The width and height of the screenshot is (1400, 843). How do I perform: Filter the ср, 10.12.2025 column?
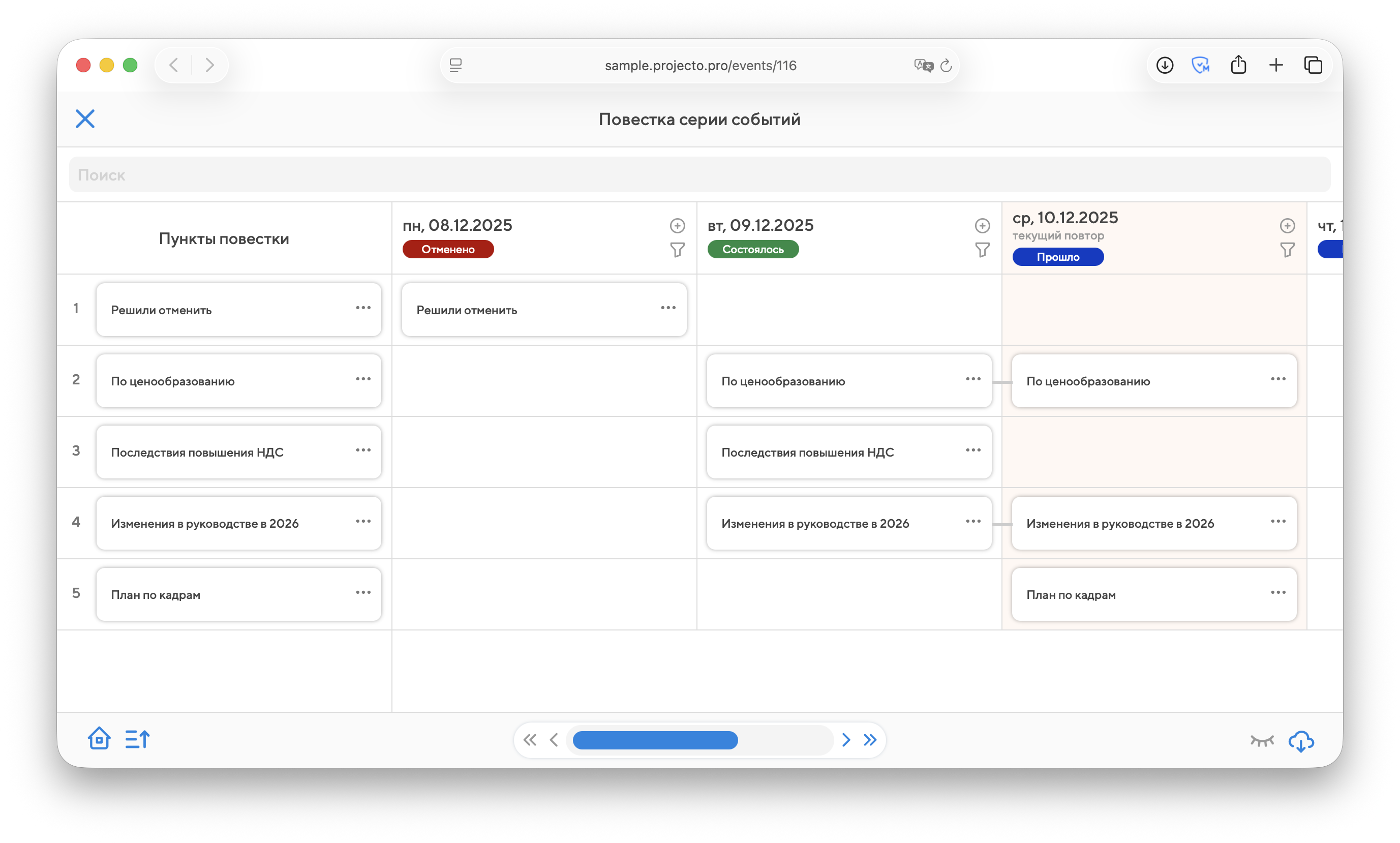[1287, 250]
